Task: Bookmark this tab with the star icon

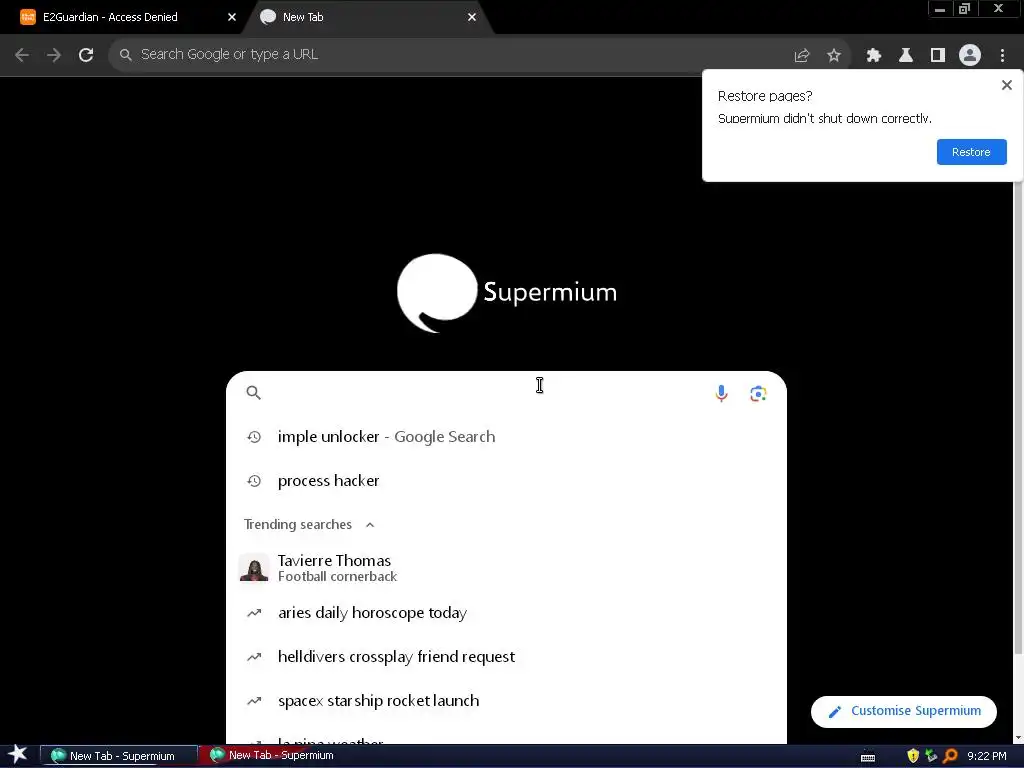Action: pos(834,56)
